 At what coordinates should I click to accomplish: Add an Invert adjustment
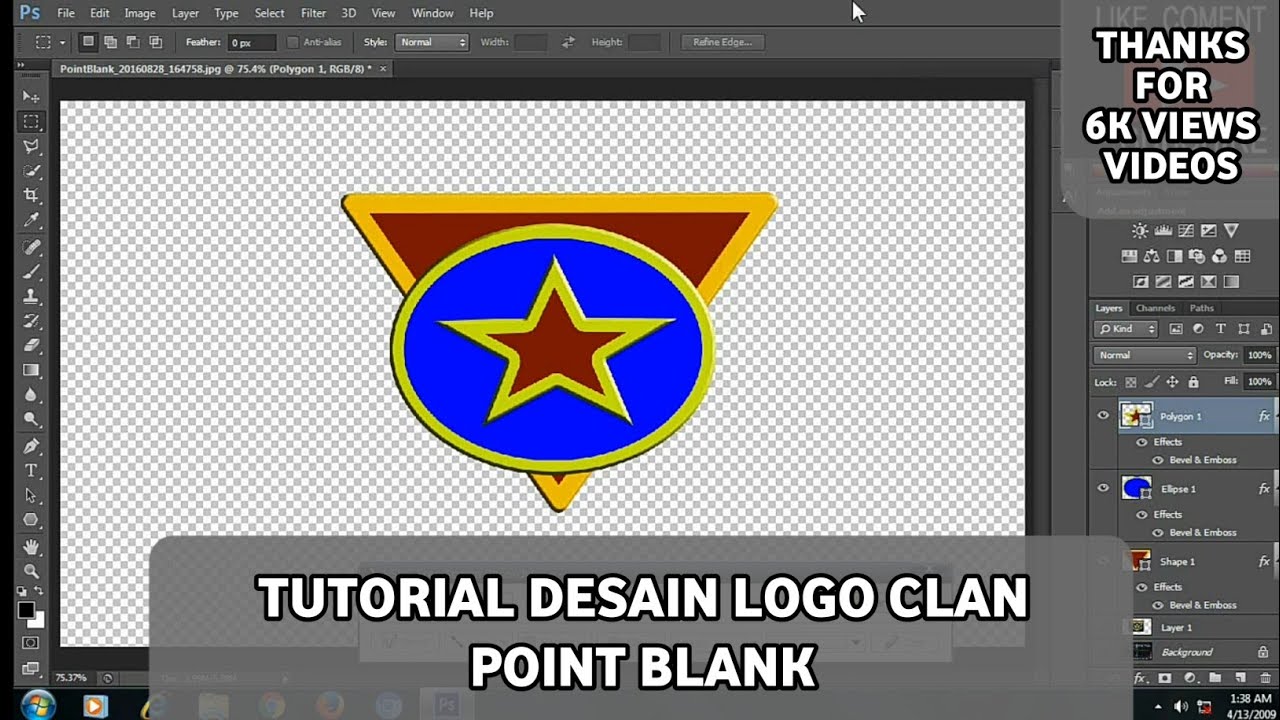click(x=1141, y=282)
